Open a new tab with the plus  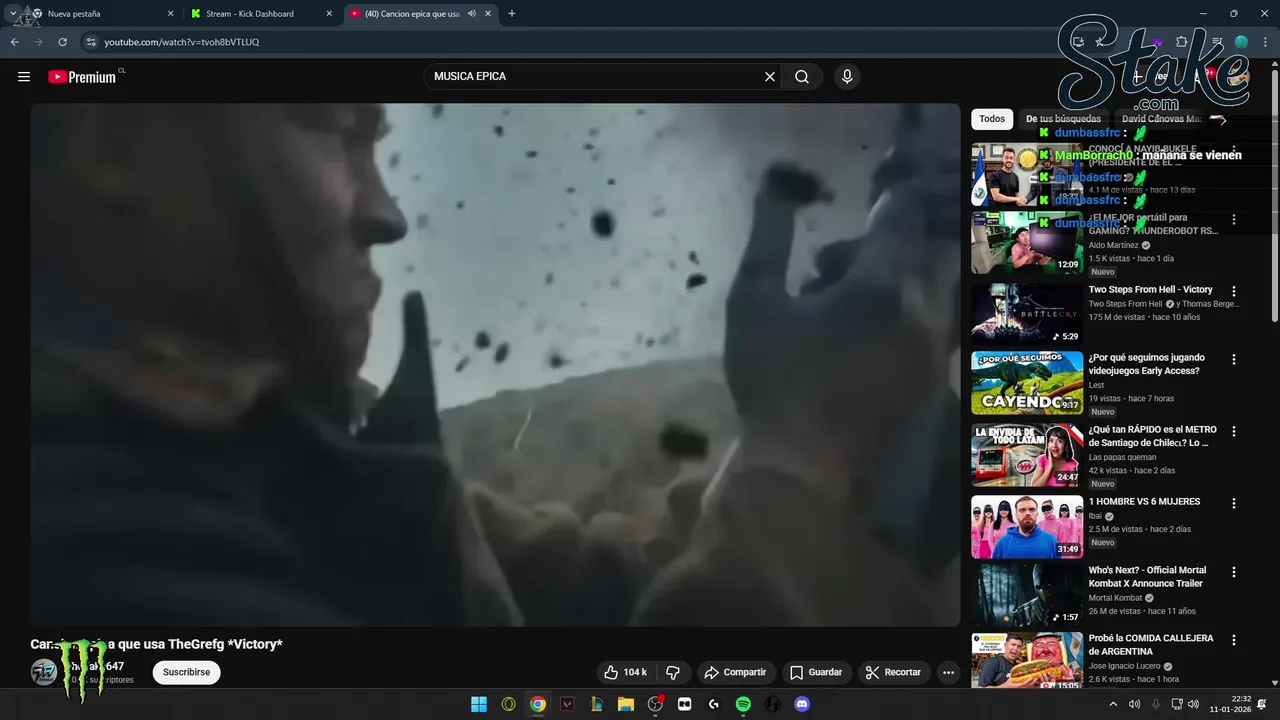tap(512, 14)
